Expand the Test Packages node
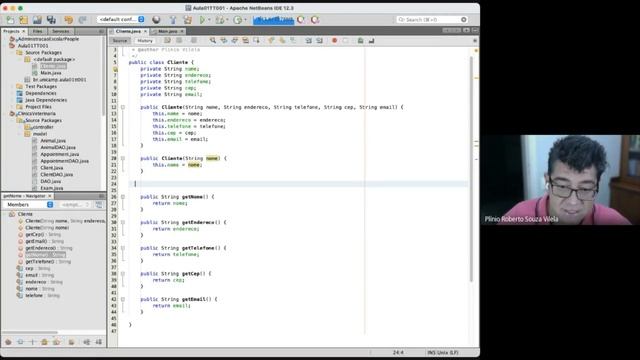This screenshot has width=640, height=360. (13, 87)
